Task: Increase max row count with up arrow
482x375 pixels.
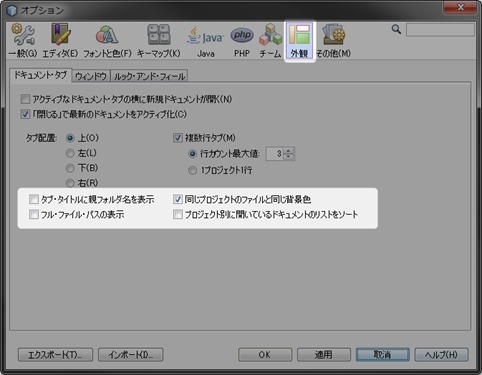Action: [289, 151]
